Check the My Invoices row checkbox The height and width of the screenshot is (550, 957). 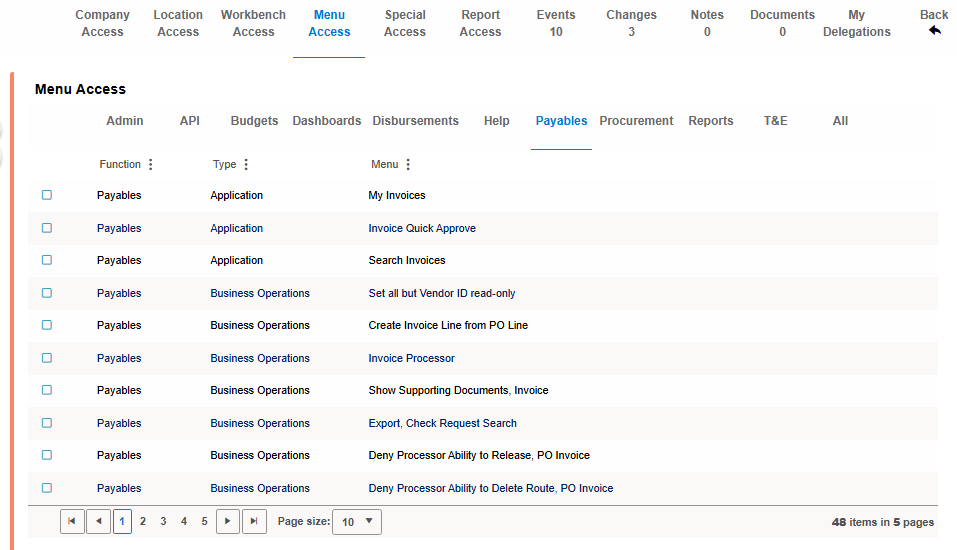pyautogui.click(x=47, y=195)
